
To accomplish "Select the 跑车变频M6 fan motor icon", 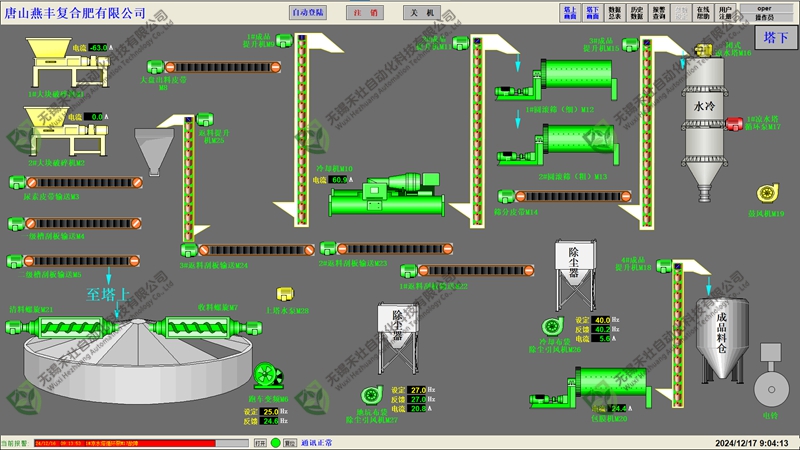I will point(270,376).
